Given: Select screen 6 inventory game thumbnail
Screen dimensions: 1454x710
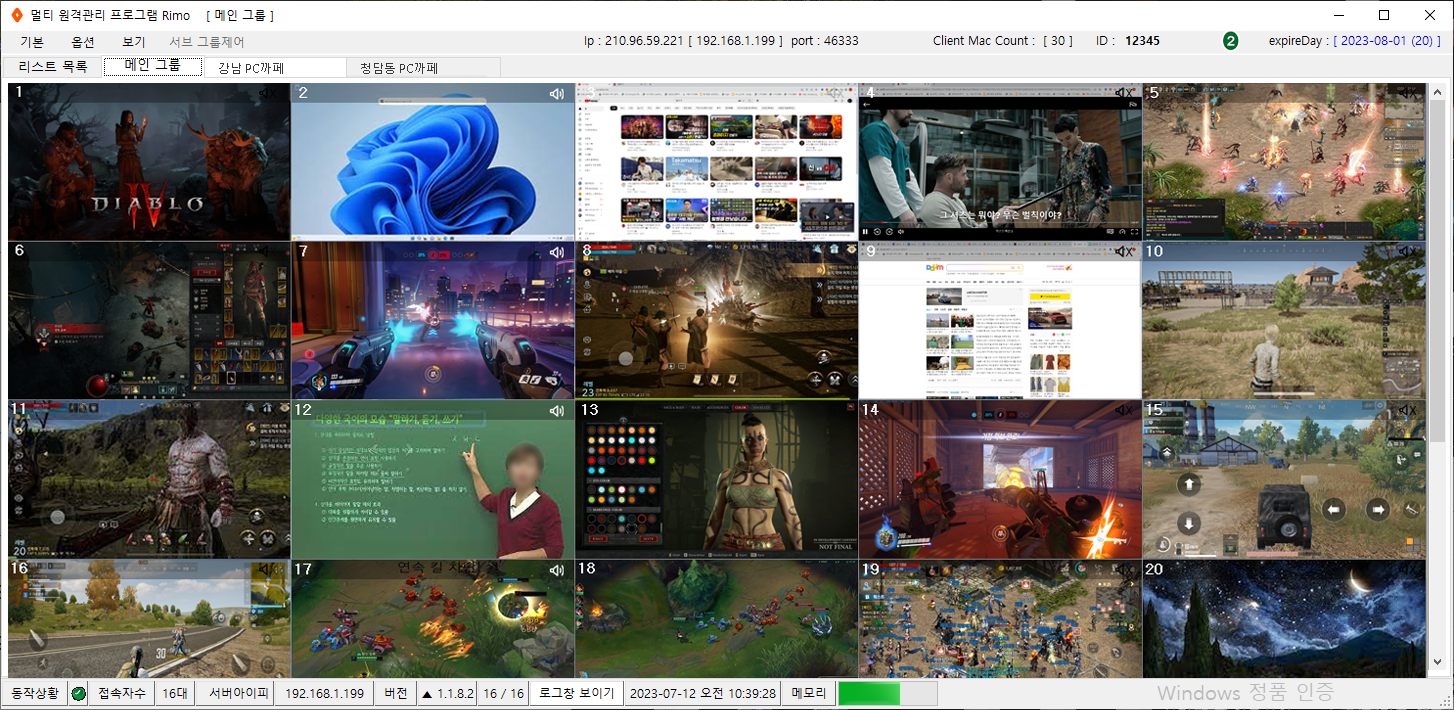Looking at the screenshot, I should [x=149, y=320].
